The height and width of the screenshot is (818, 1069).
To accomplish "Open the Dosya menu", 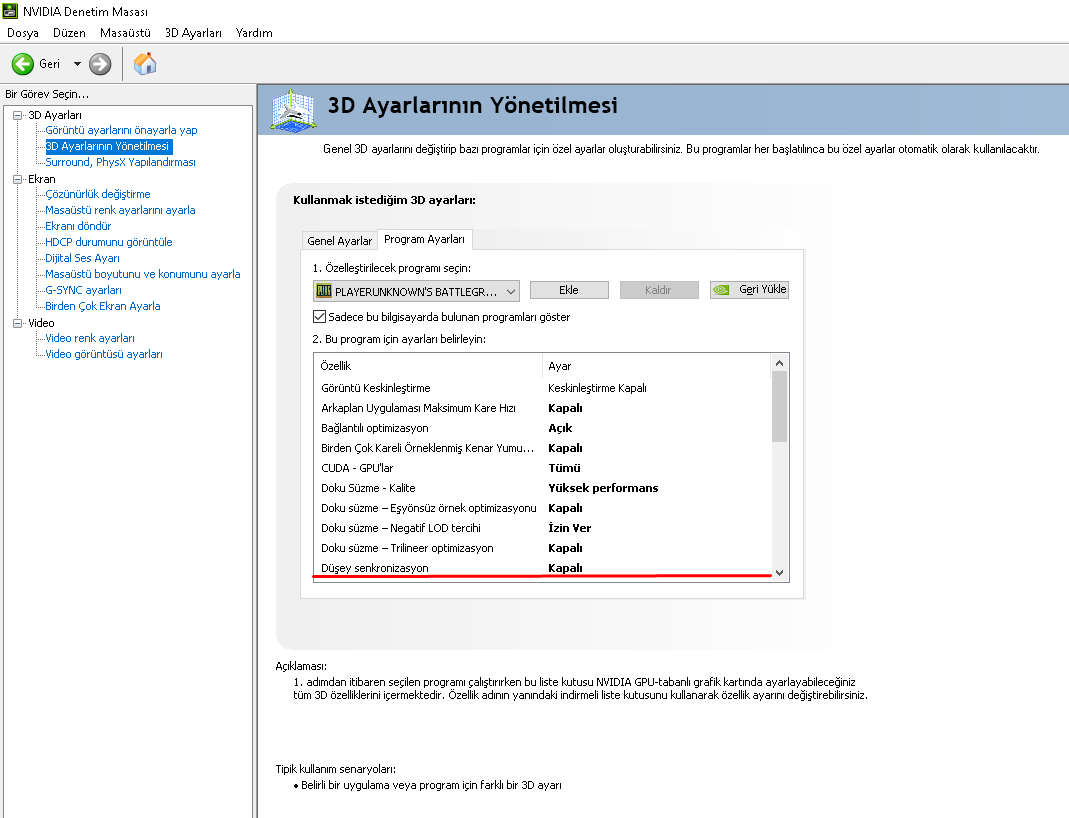I will click(x=22, y=33).
